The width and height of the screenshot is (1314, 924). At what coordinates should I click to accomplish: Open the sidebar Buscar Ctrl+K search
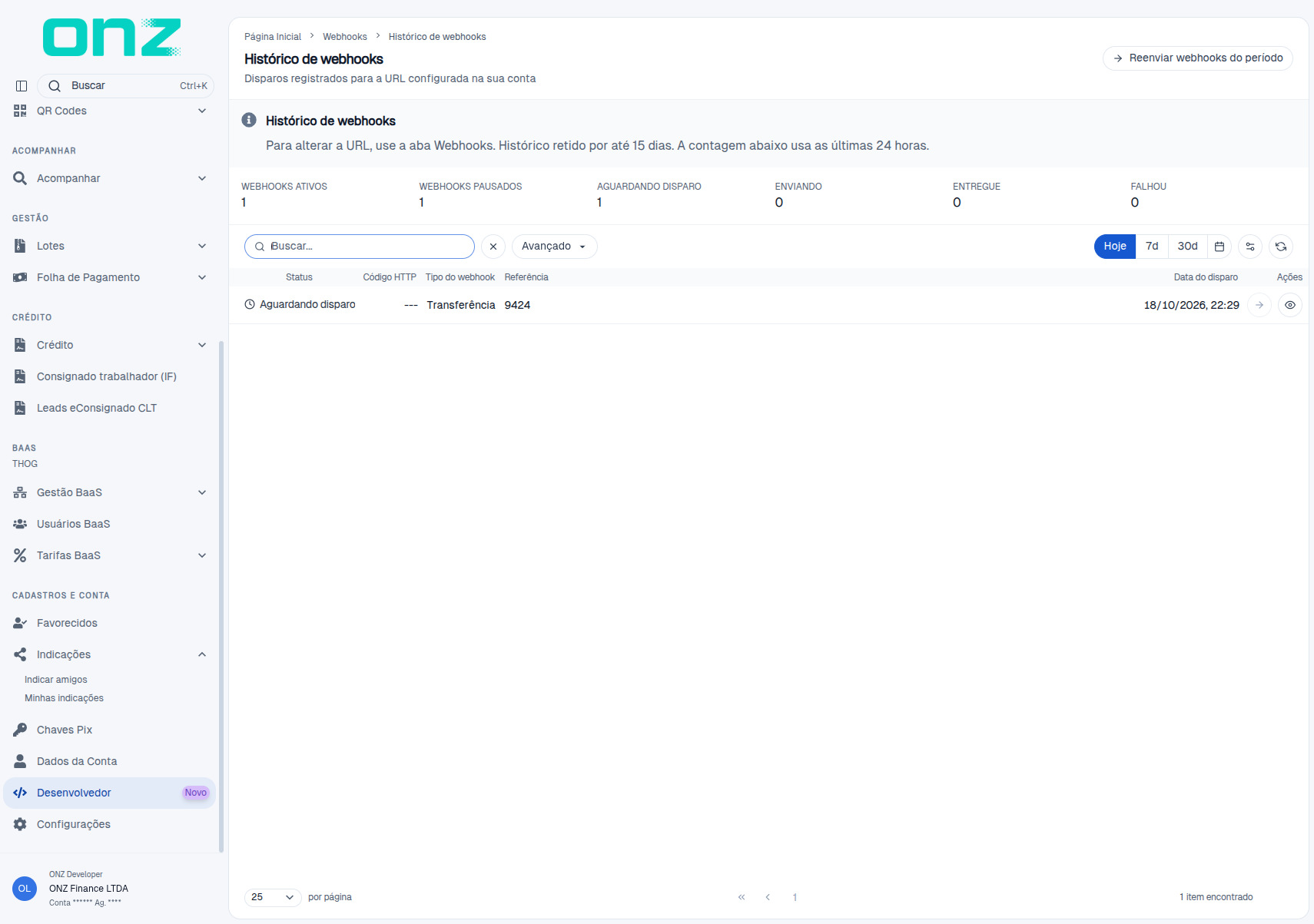125,86
